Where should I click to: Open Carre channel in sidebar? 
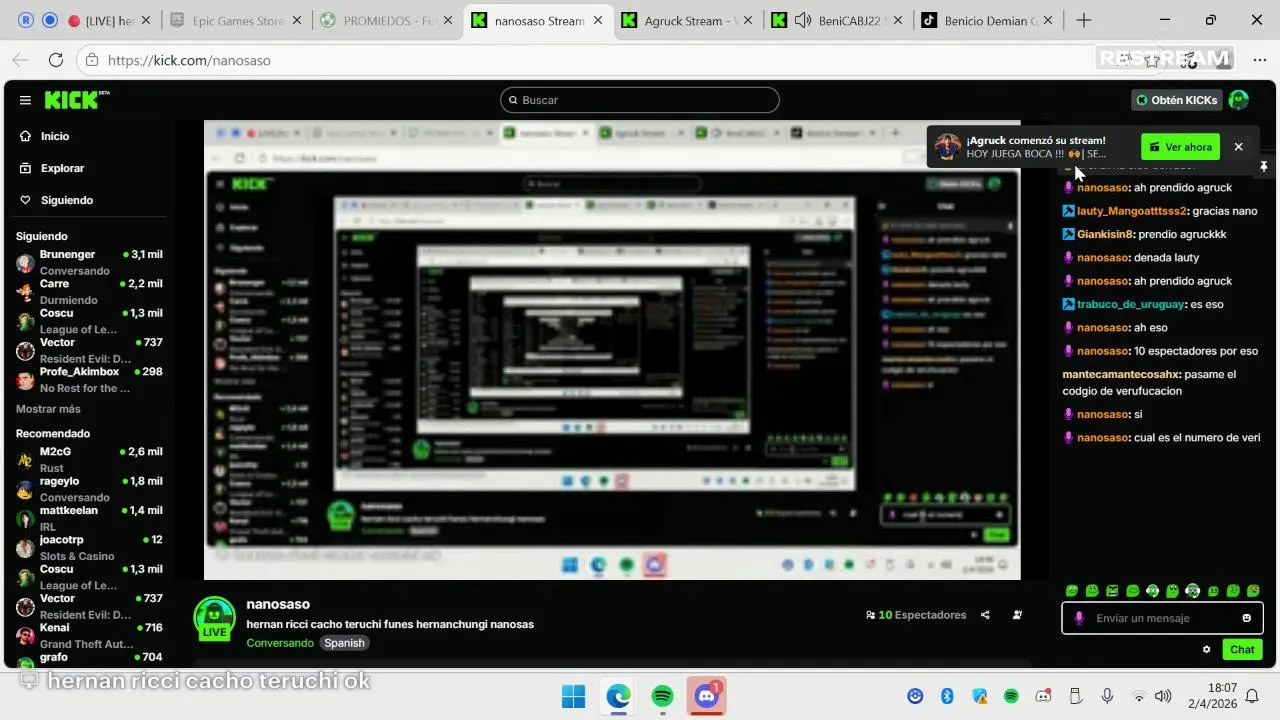[x=90, y=291]
